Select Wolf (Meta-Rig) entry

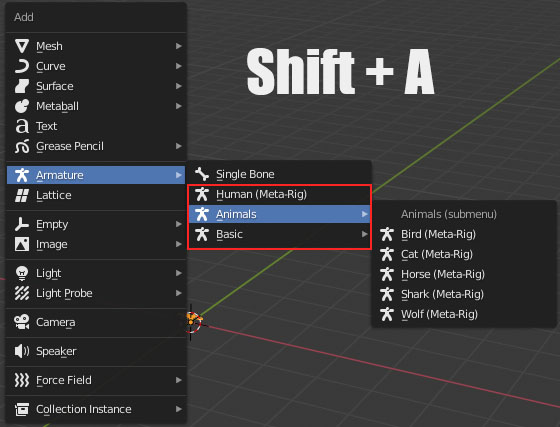(x=464, y=314)
